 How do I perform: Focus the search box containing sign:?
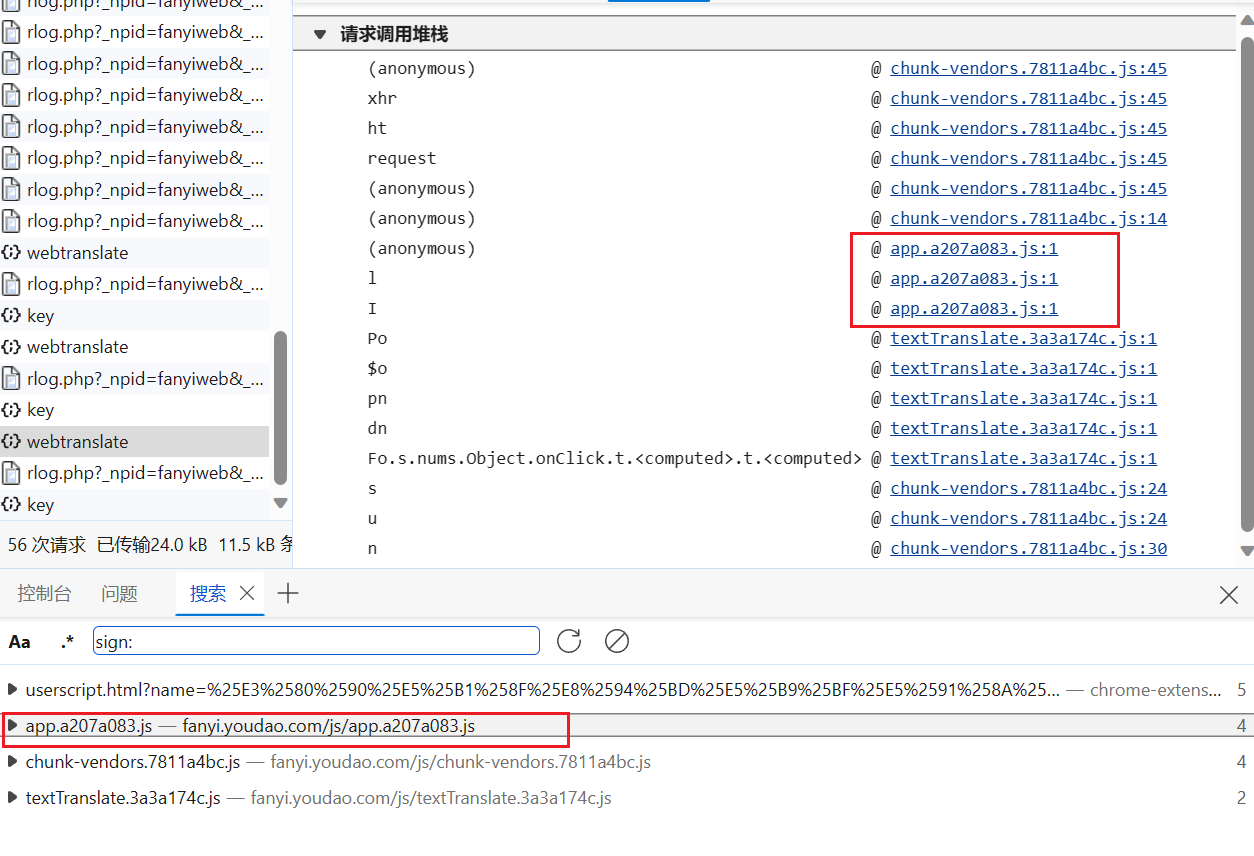[316, 641]
